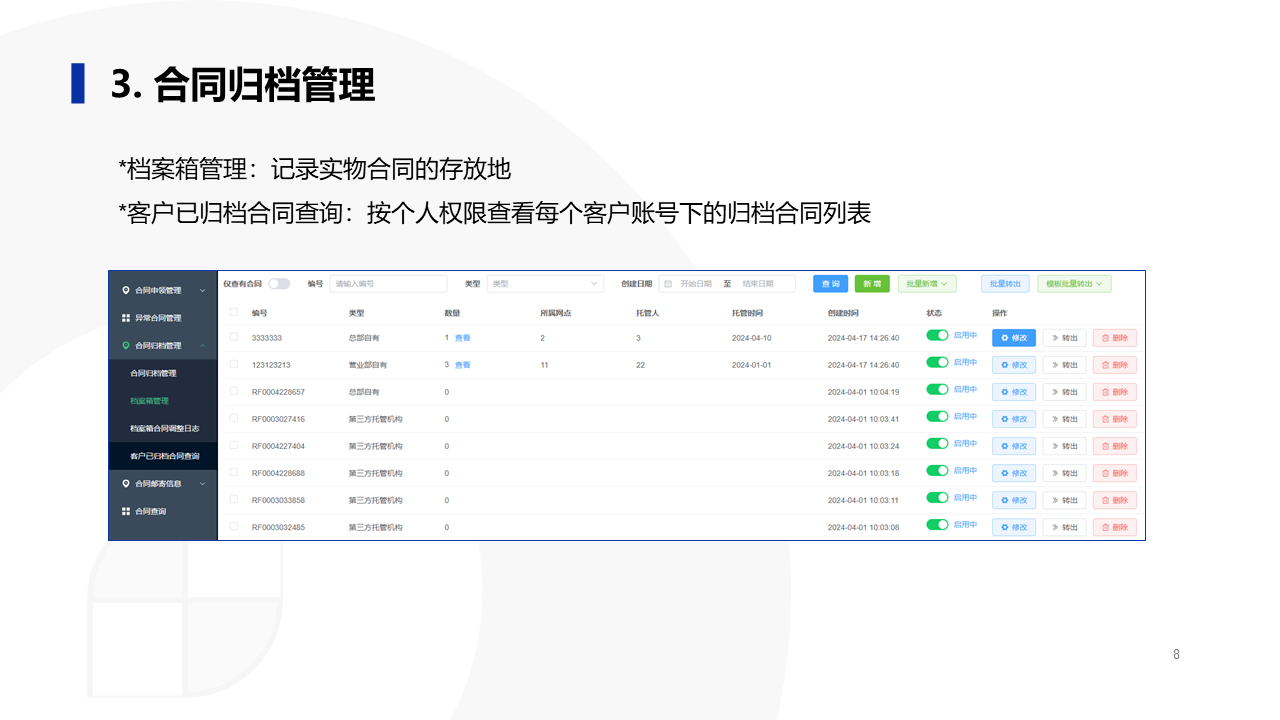Image resolution: width=1280 pixels, height=720 pixels.
Task: Click the calendar icon in date range
Action: pos(668,284)
